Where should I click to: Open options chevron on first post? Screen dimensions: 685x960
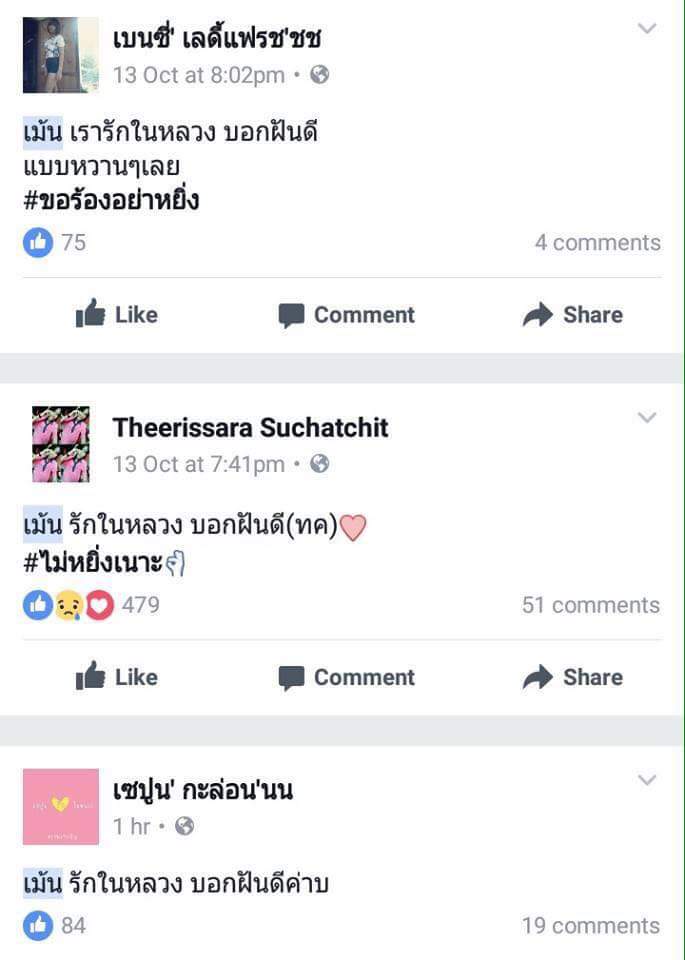point(646,28)
